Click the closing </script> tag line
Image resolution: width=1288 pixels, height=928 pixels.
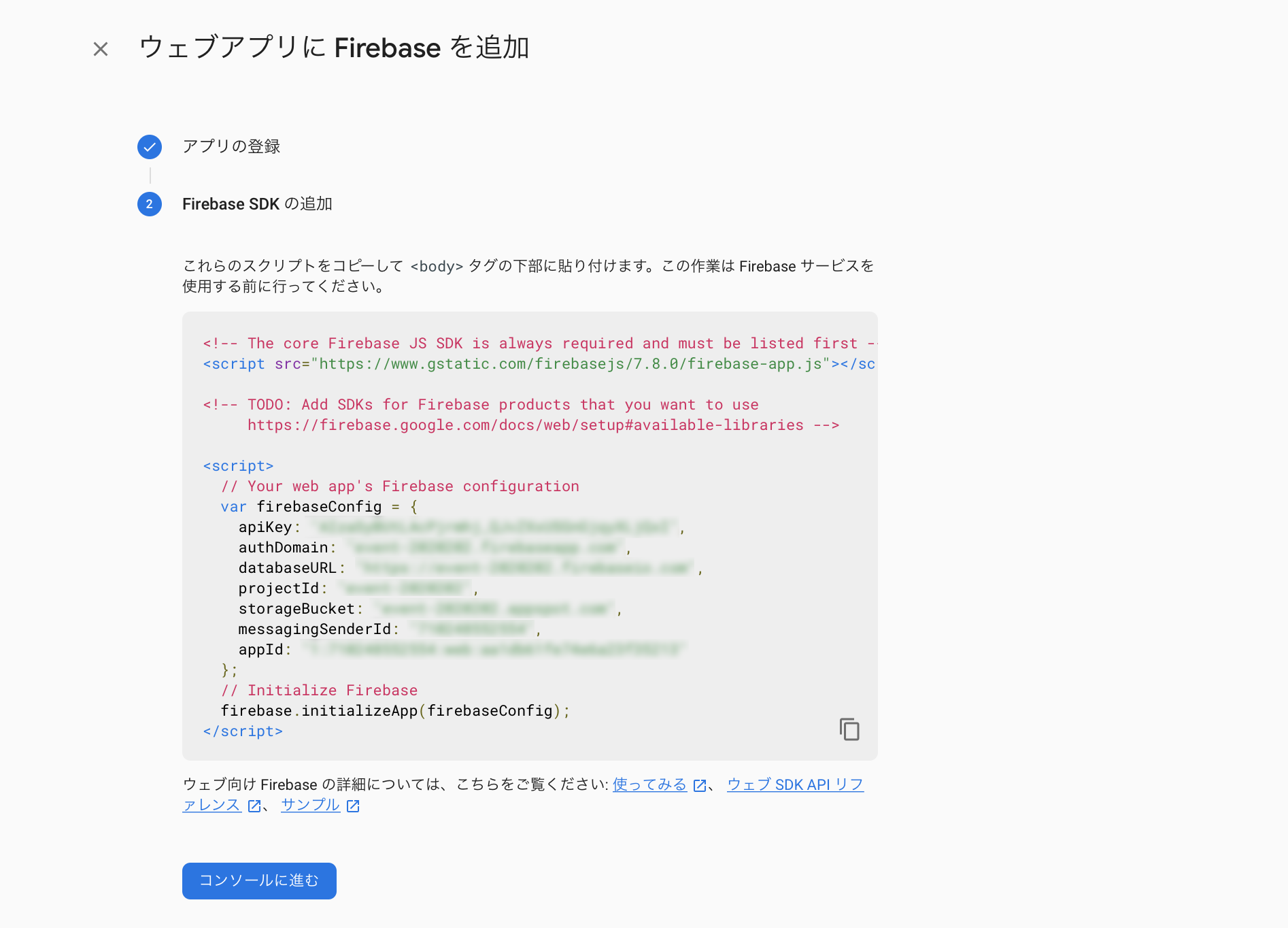(x=243, y=731)
